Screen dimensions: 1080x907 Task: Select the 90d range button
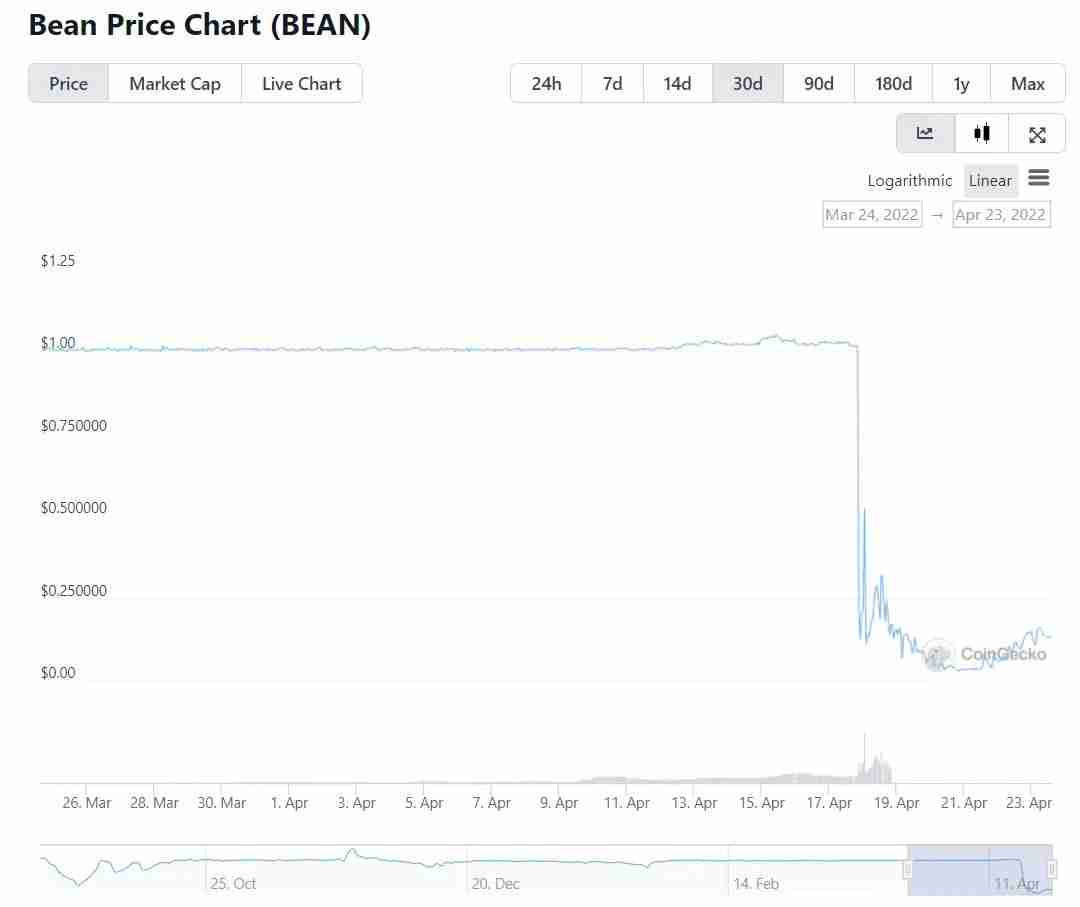(819, 84)
